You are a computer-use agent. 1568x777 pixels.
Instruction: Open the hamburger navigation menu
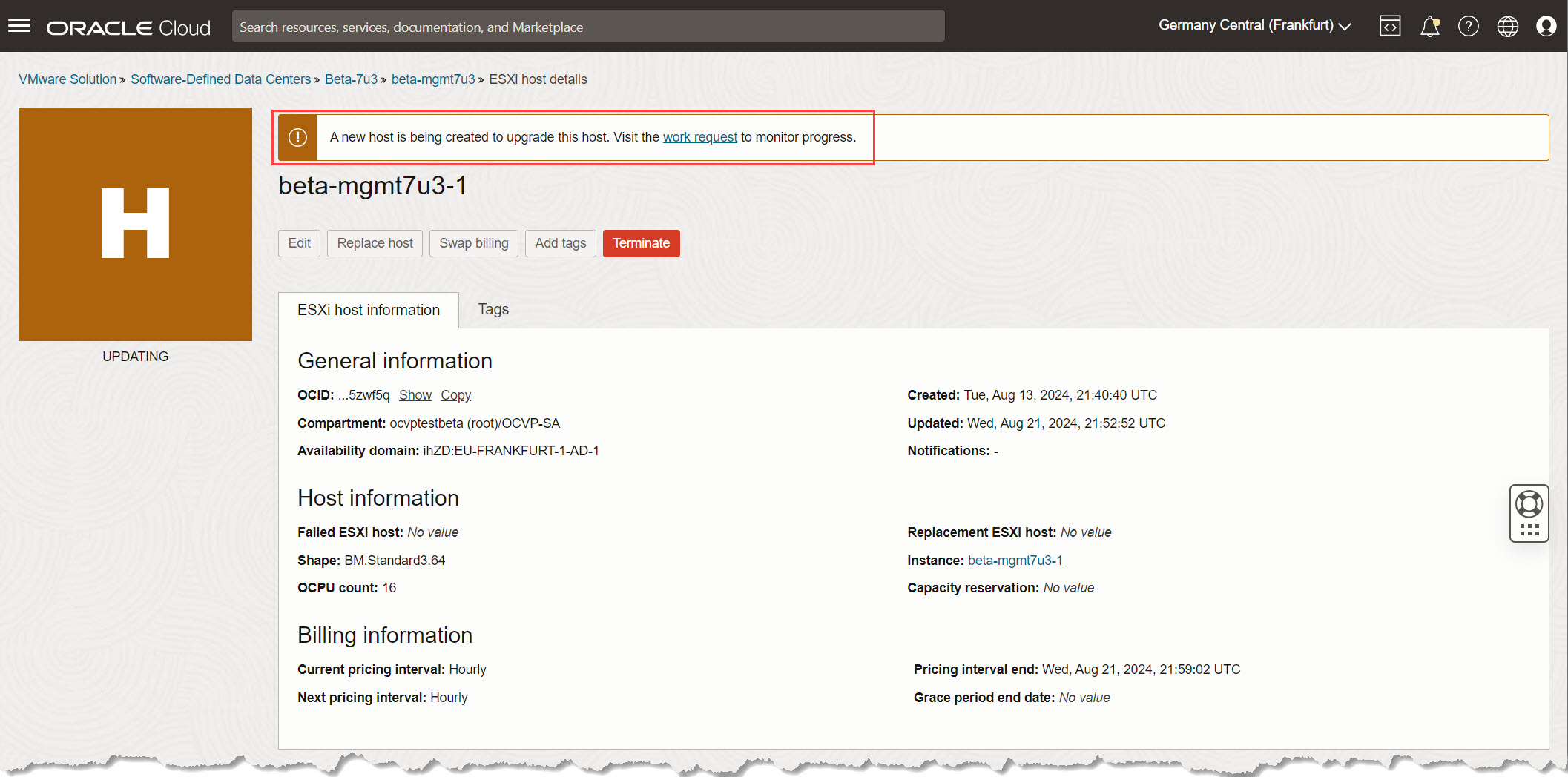(x=19, y=27)
